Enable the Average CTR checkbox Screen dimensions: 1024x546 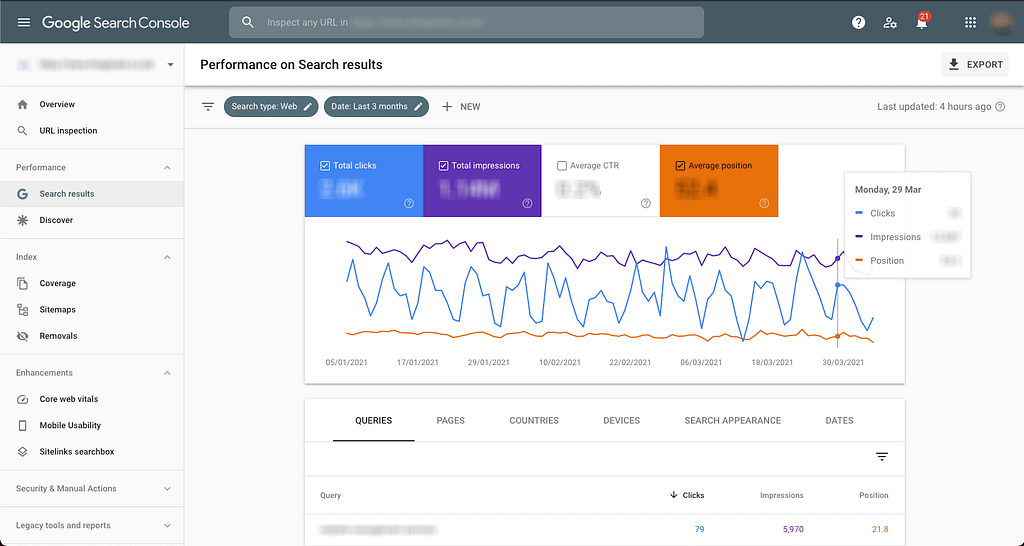tap(562, 166)
